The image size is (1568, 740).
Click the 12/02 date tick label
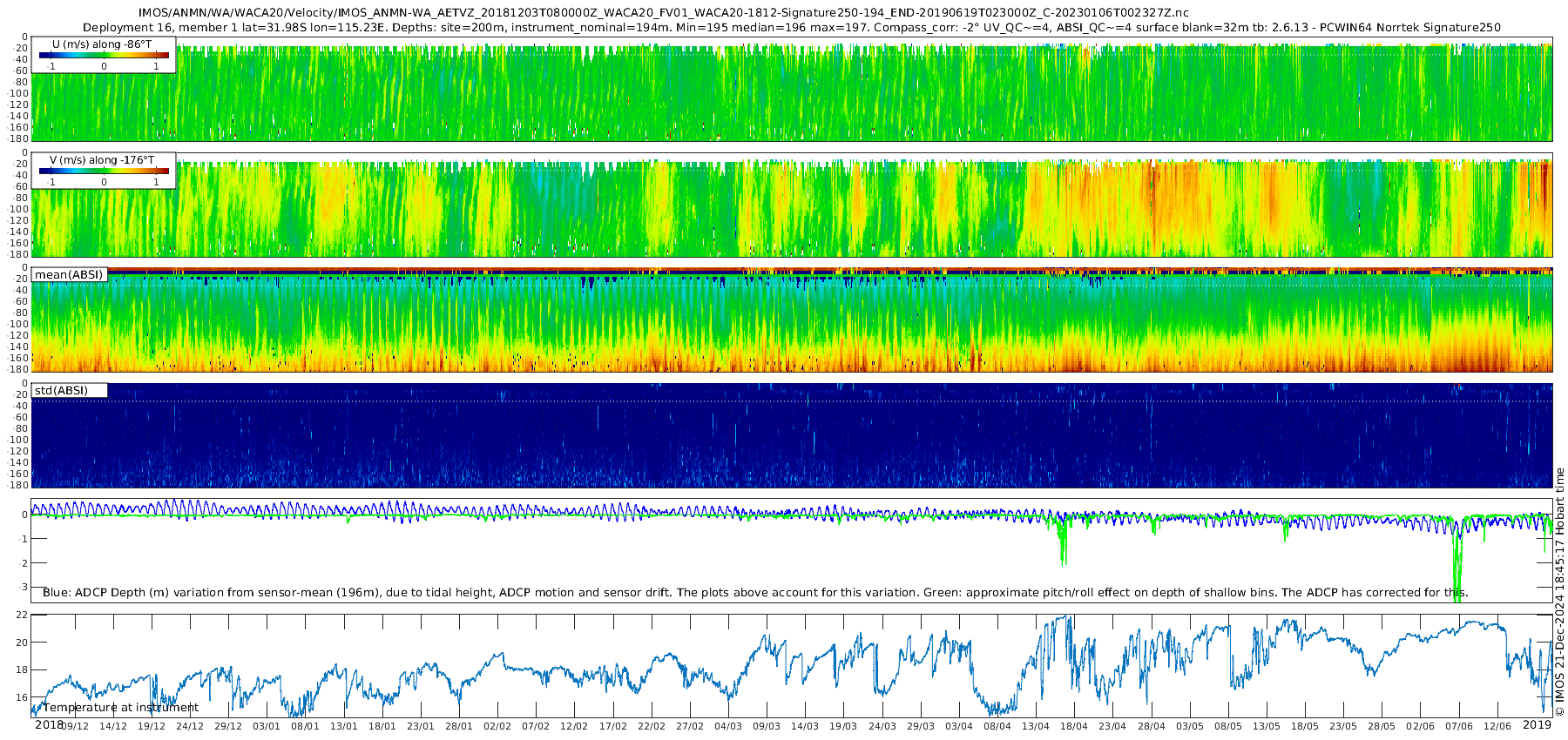point(574,726)
